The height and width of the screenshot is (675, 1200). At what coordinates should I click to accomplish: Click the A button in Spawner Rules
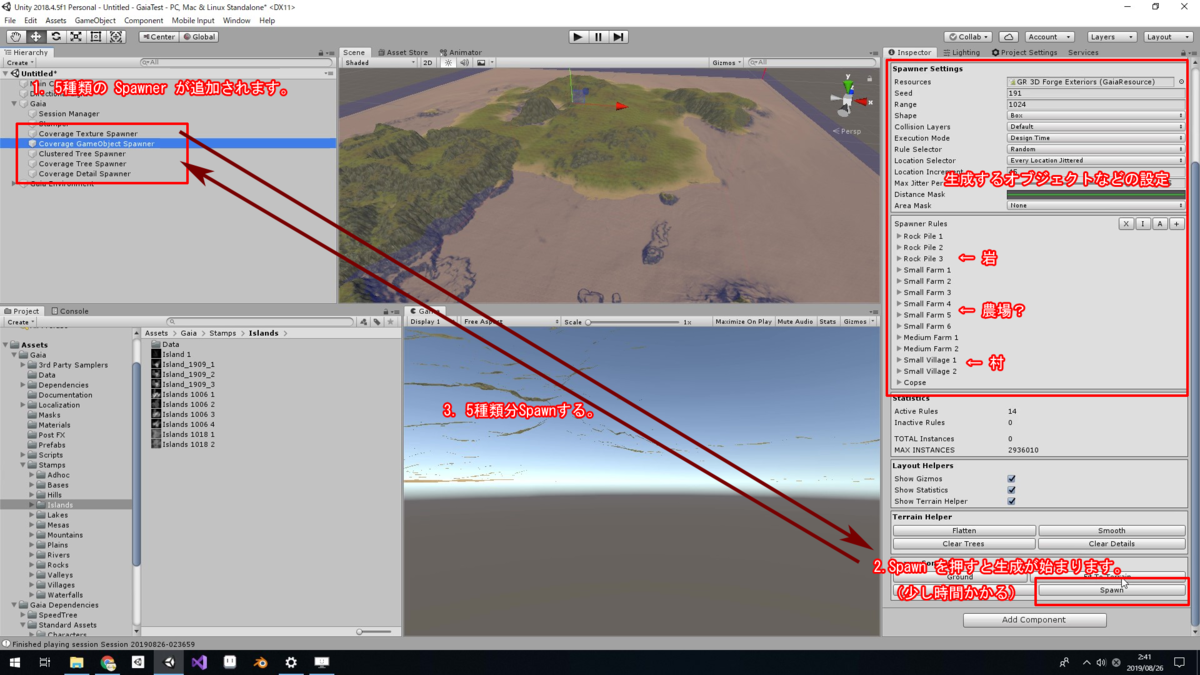click(x=1160, y=224)
